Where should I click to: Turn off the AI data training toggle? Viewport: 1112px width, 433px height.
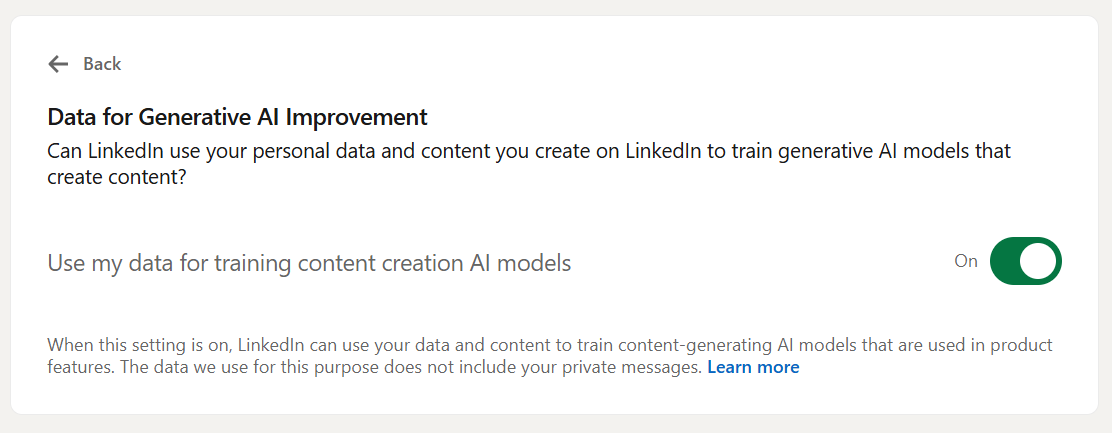[1025, 261]
